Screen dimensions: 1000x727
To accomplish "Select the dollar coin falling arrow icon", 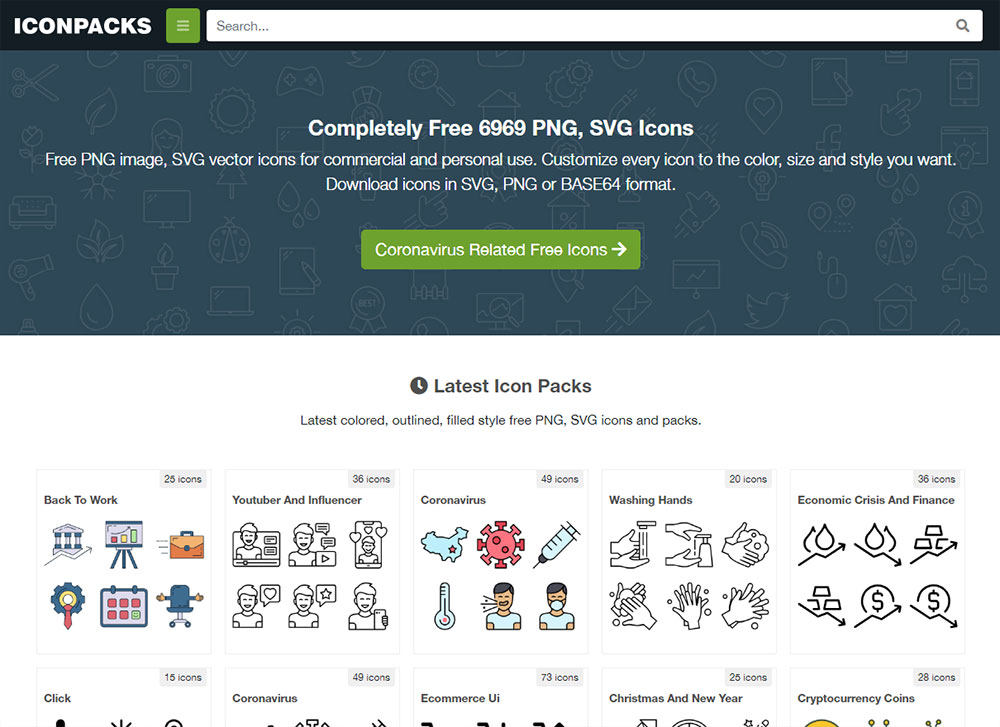I will click(934, 606).
